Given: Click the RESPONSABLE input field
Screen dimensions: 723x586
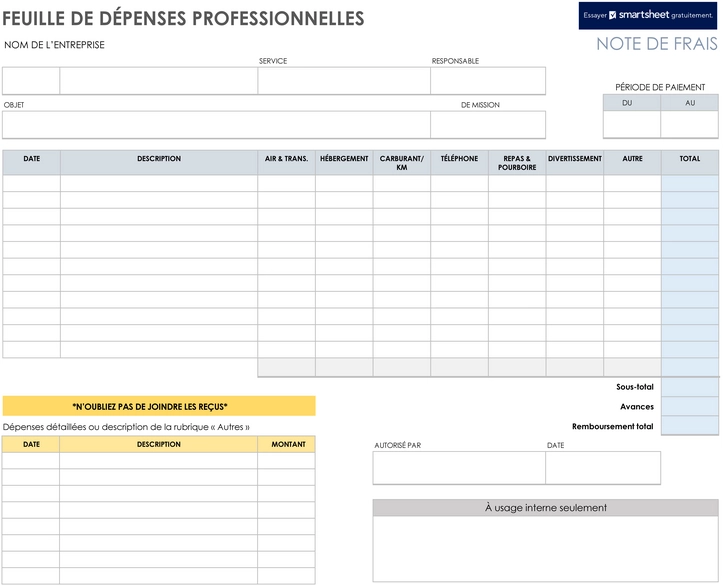Looking at the screenshot, I should tap(488, 81).
